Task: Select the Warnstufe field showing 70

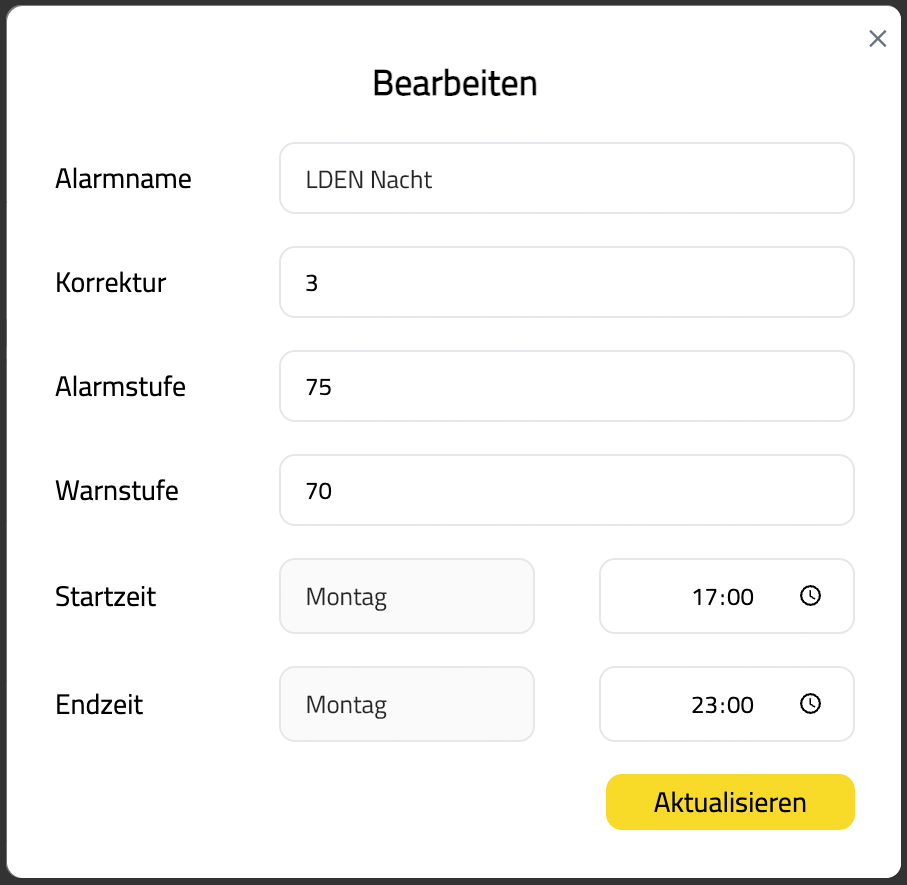Action: pyautogui.click(x=566, y=490)
